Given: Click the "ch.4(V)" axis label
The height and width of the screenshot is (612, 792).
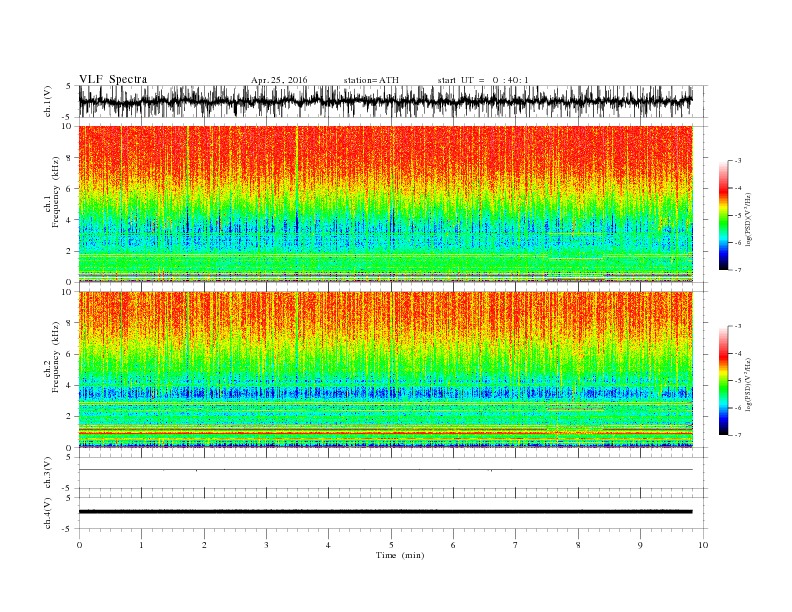Looking at the screenshot, I should click(48, 513).
